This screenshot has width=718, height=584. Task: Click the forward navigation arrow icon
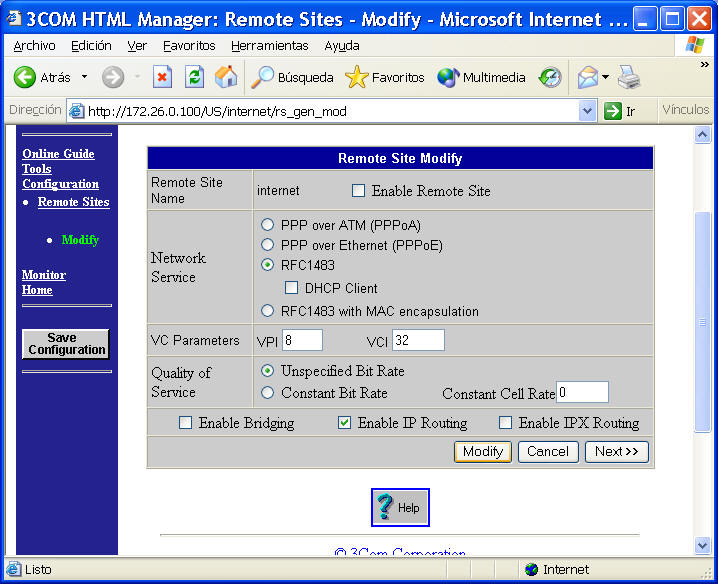point(113,77)
